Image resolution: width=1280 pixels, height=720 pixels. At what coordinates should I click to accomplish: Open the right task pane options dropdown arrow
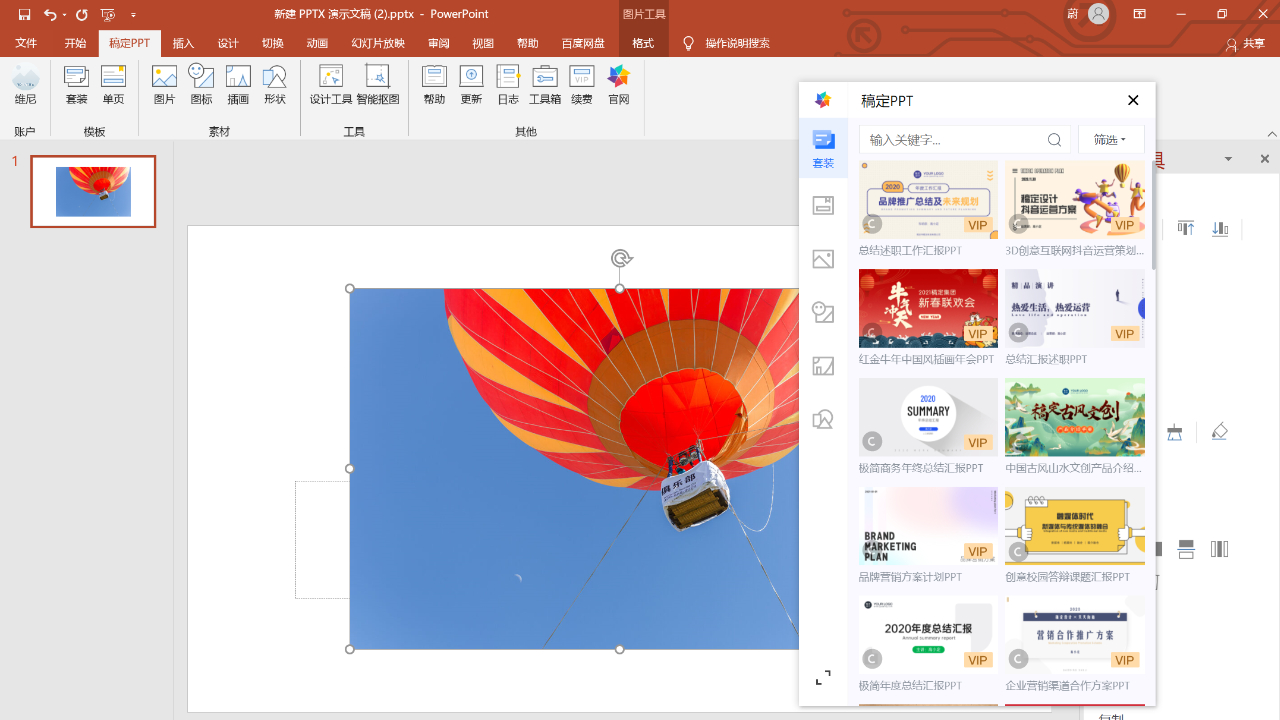(x=1228, y=159)
